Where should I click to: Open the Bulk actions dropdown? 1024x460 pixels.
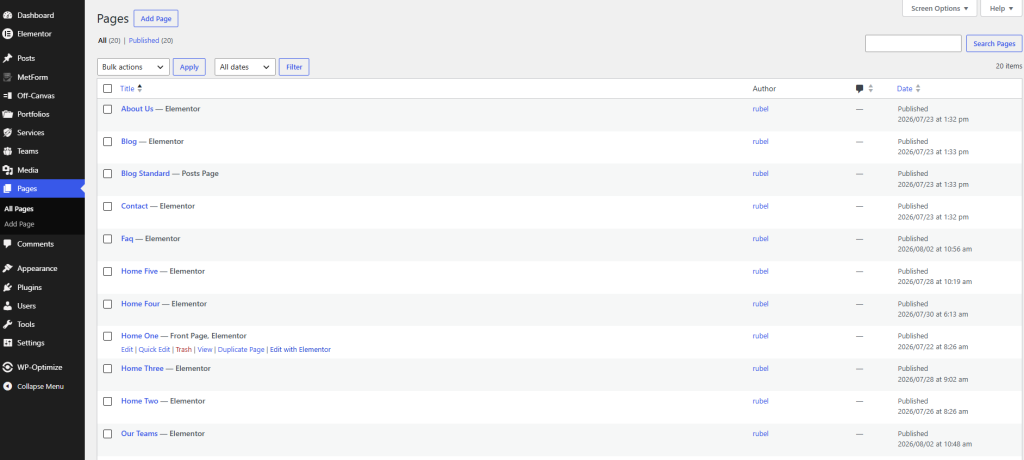(x=133, y=67)
